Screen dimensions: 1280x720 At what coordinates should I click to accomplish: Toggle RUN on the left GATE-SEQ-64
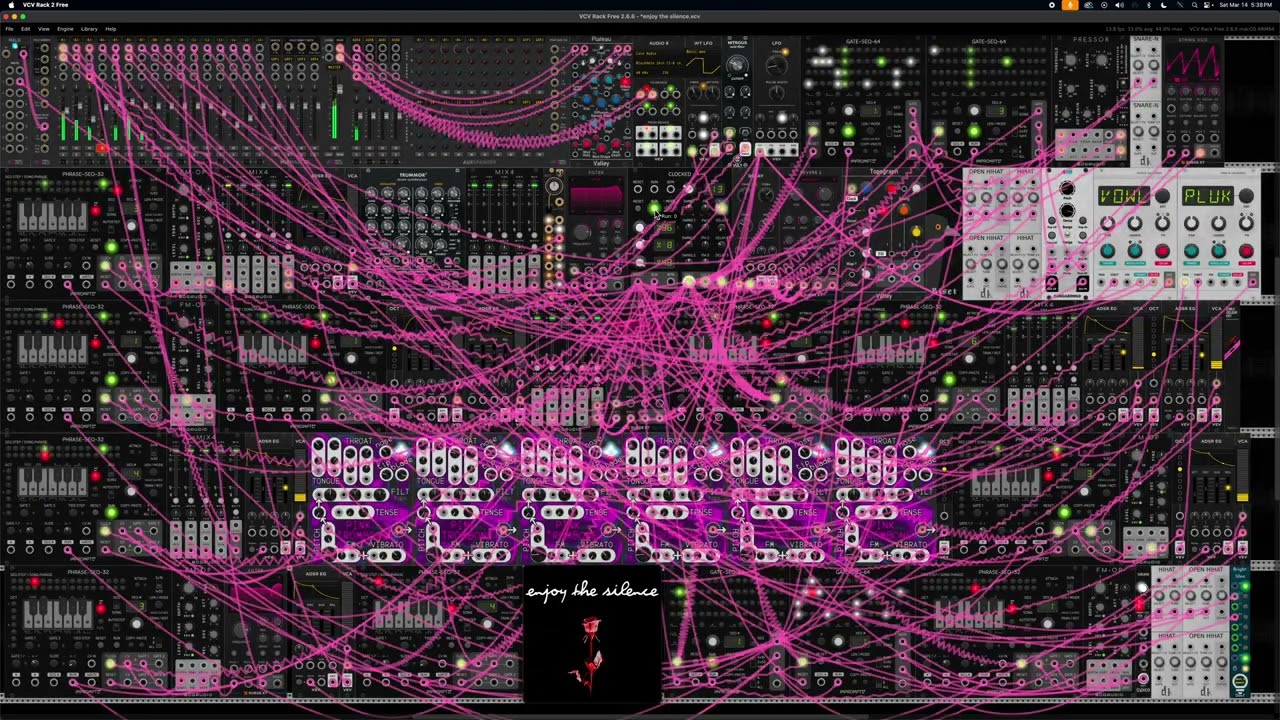point(849,132)
